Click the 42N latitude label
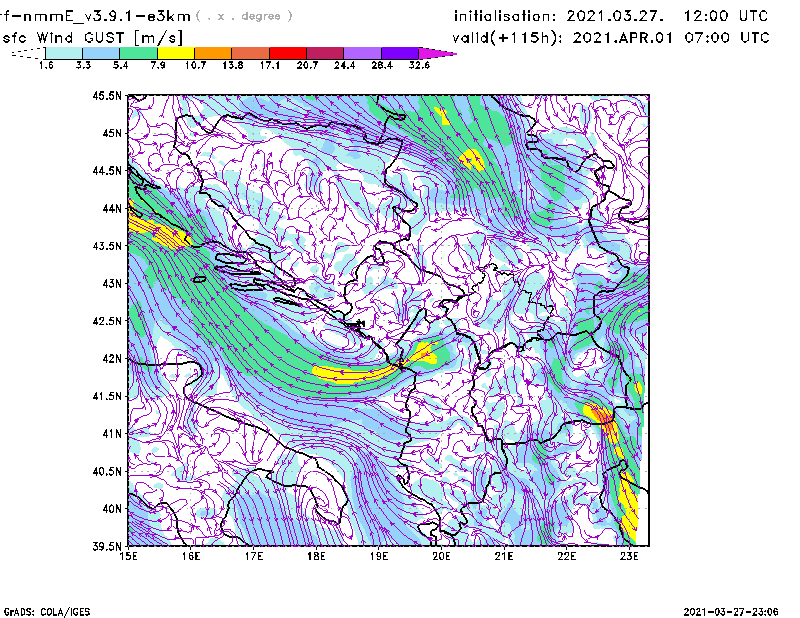The height and width of the screenshot is (618, 800). (x=112, y=359)
